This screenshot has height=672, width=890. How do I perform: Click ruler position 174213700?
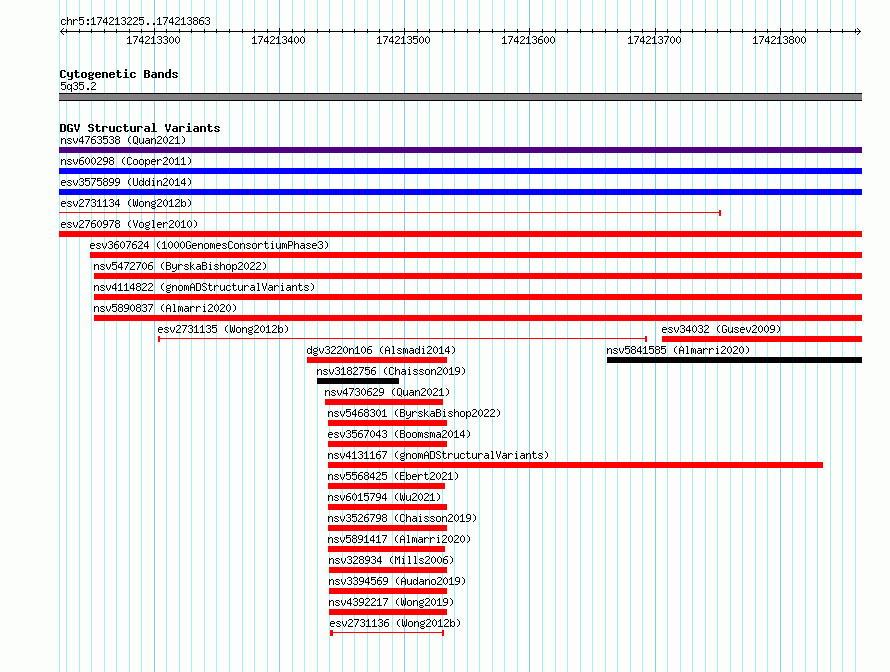coord(654,40)
